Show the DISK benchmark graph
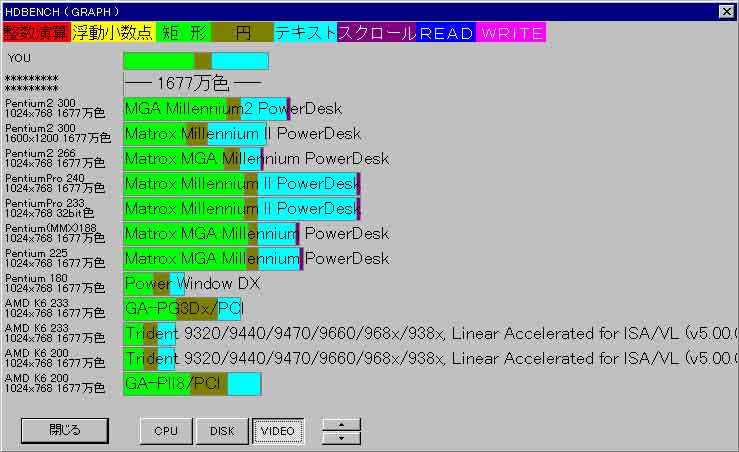739x452 pixels. pyautogui.click(x=222, y=431)
